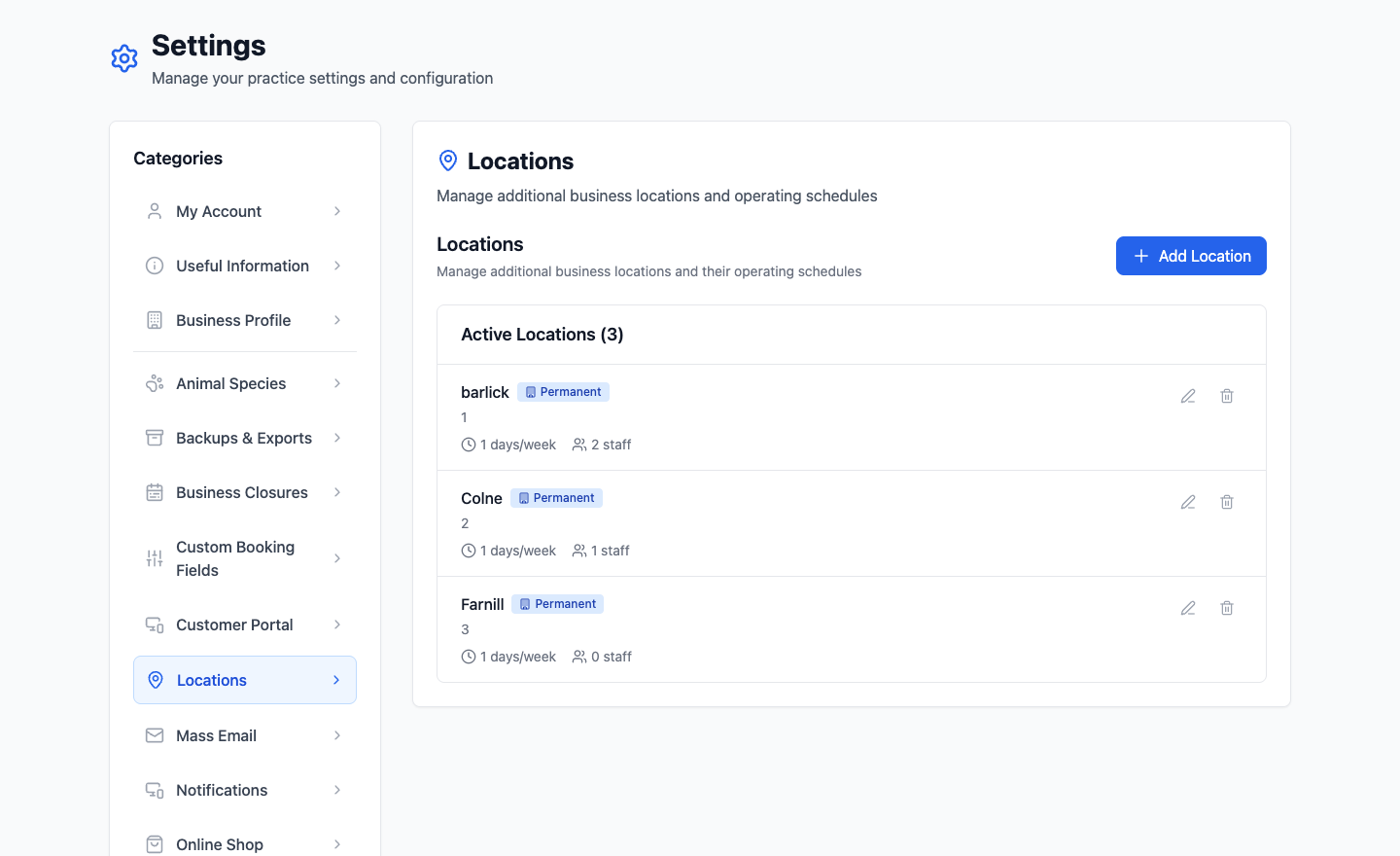Open the Mass Email settings link
This screenshot has height=856, width=1400.
(x=245, y=735)
